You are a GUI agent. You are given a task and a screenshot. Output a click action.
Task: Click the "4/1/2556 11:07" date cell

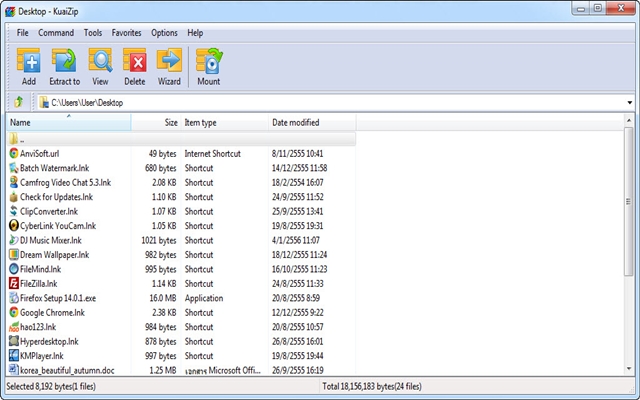(x=296, y=240)
